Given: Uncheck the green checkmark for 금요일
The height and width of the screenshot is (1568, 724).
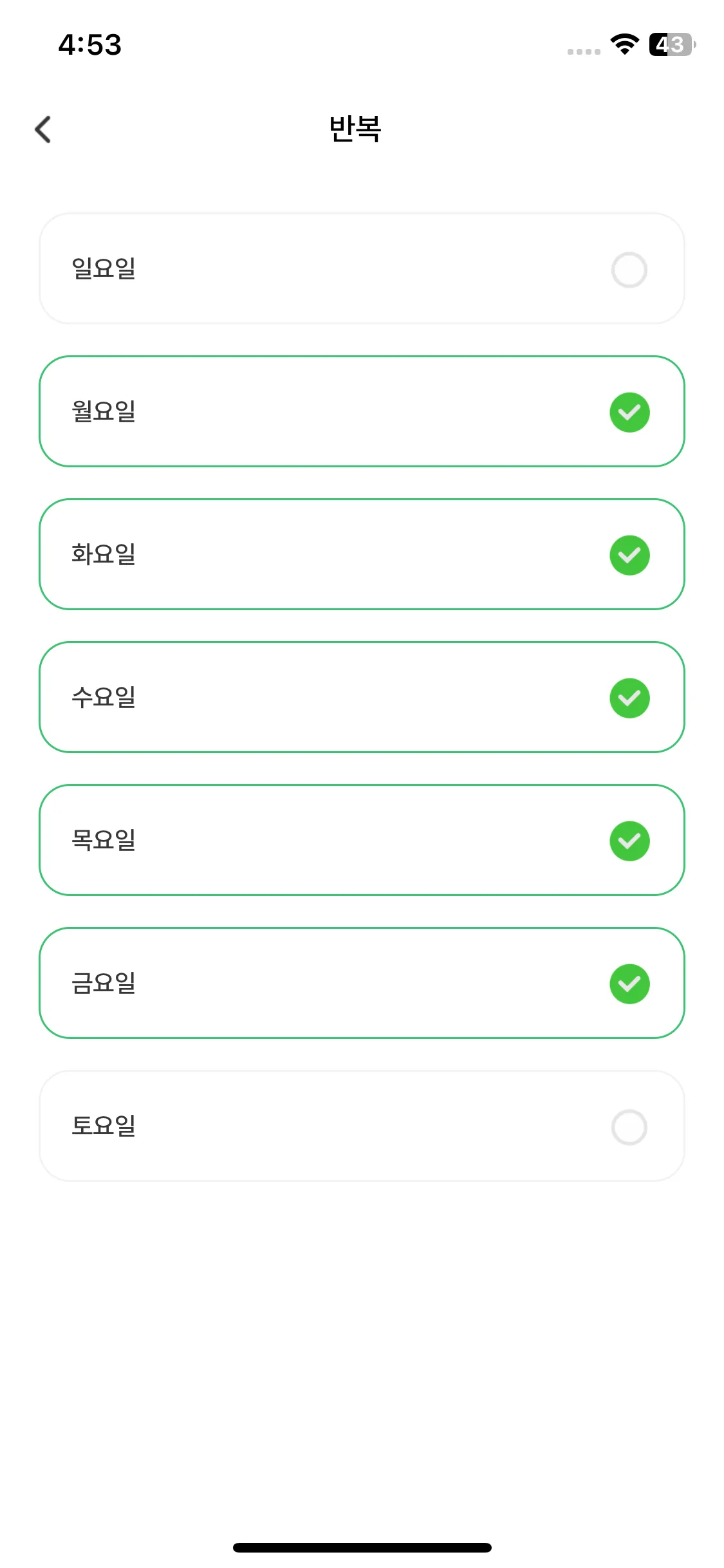Looking at the screenshot, I should [629, 984].
